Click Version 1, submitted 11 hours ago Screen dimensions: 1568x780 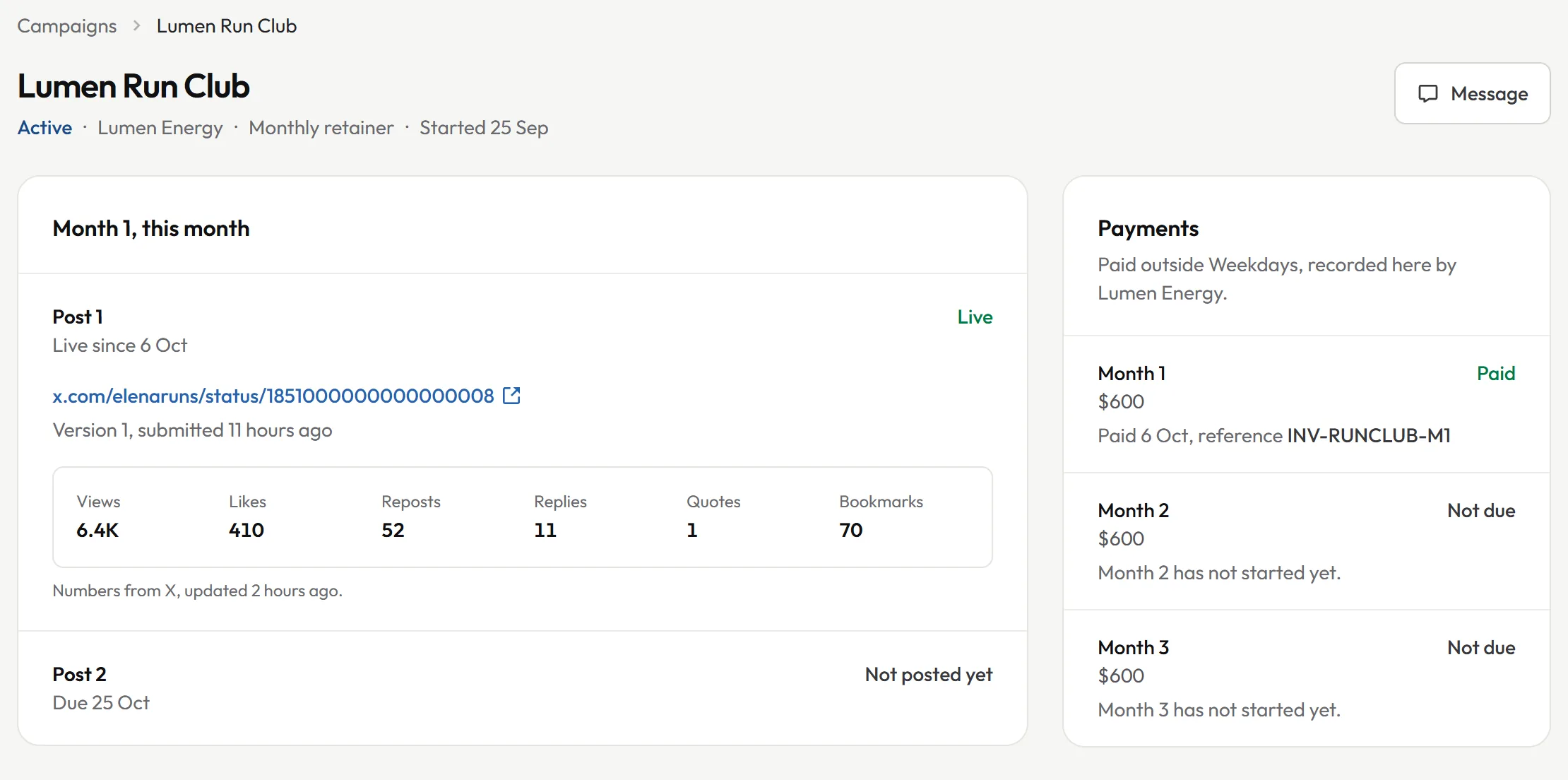[x=192, y=430]
